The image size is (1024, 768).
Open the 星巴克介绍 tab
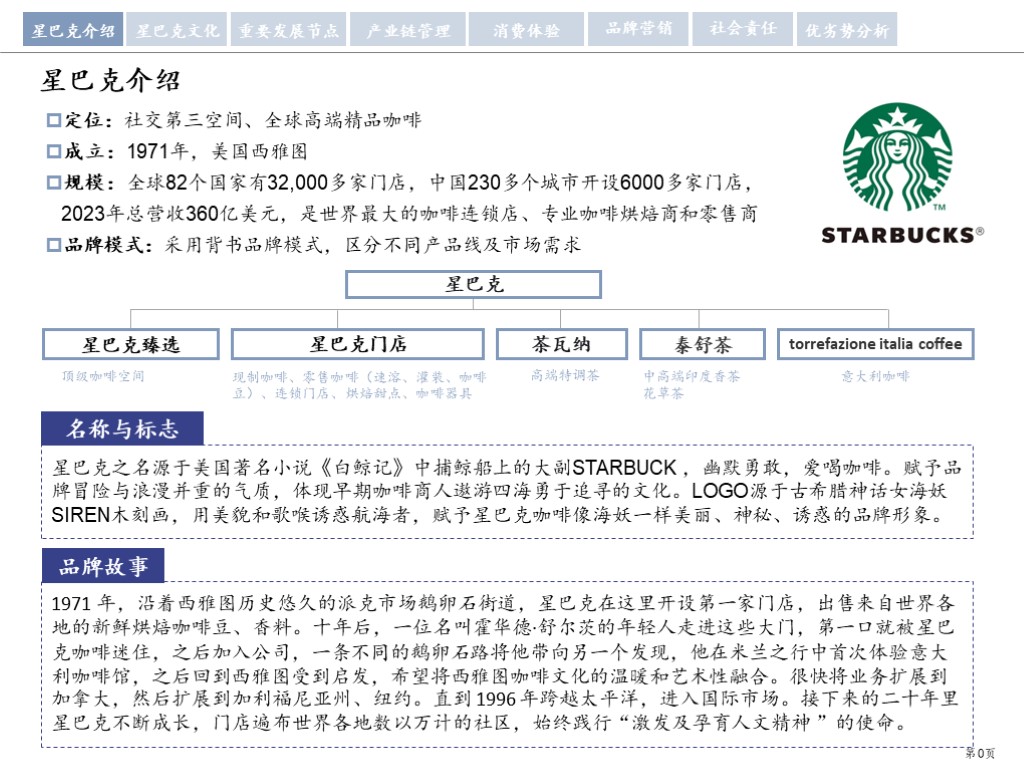pyautogui.click(x=72, y=30)
